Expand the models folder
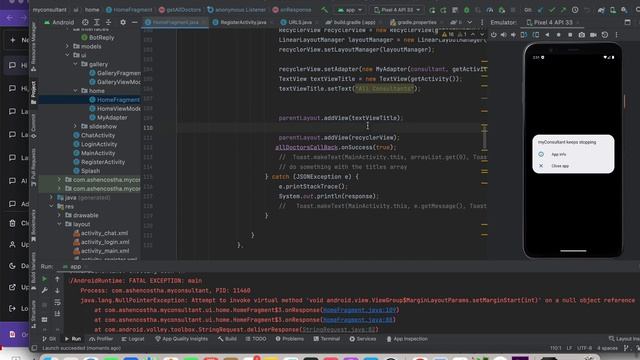The height and width of the screenshot is (360, 640). [x=67, y=46]
